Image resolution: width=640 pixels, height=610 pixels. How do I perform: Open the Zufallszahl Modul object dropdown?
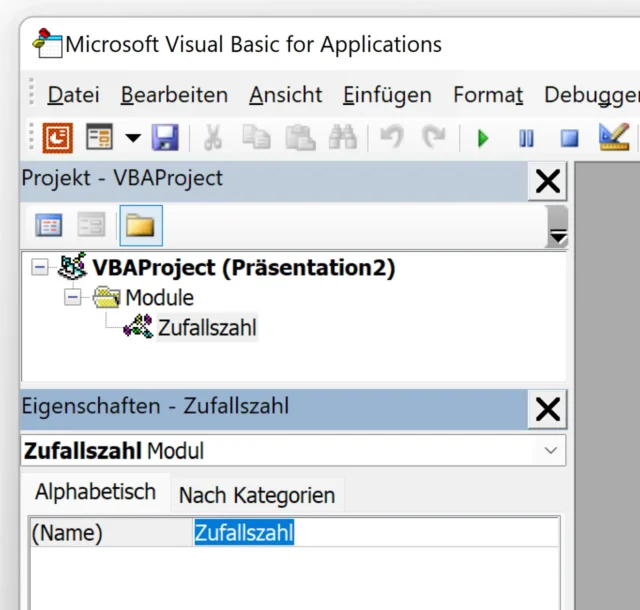550,451
